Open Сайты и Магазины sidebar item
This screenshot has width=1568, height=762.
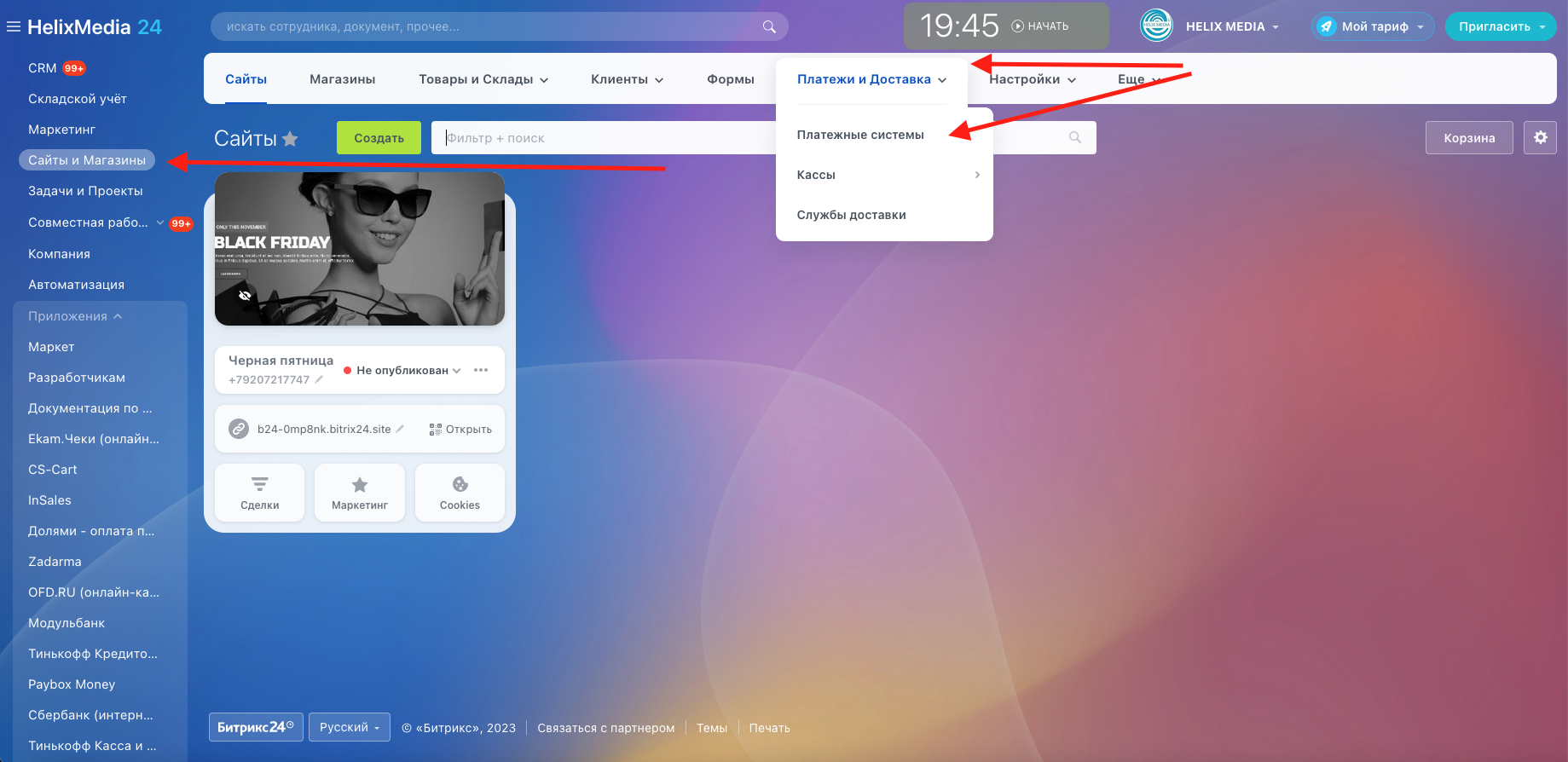[87, 160]
